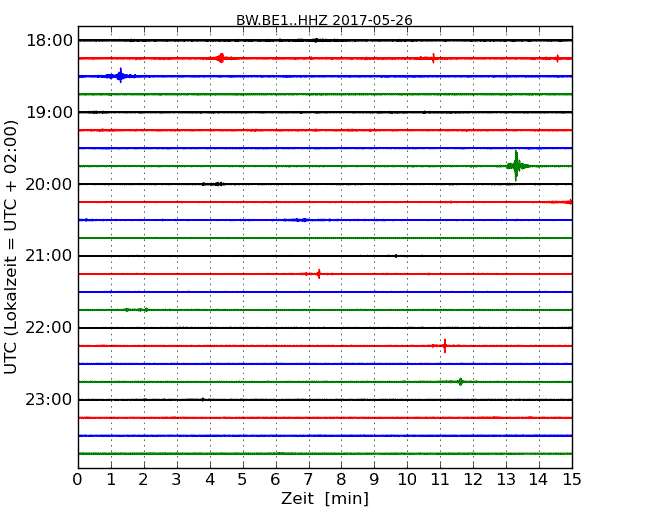This screenshot has width=650, height=520.
Task: Select the green signal near minute 2 on the 21:45 trace
Action: pos(136,310)
